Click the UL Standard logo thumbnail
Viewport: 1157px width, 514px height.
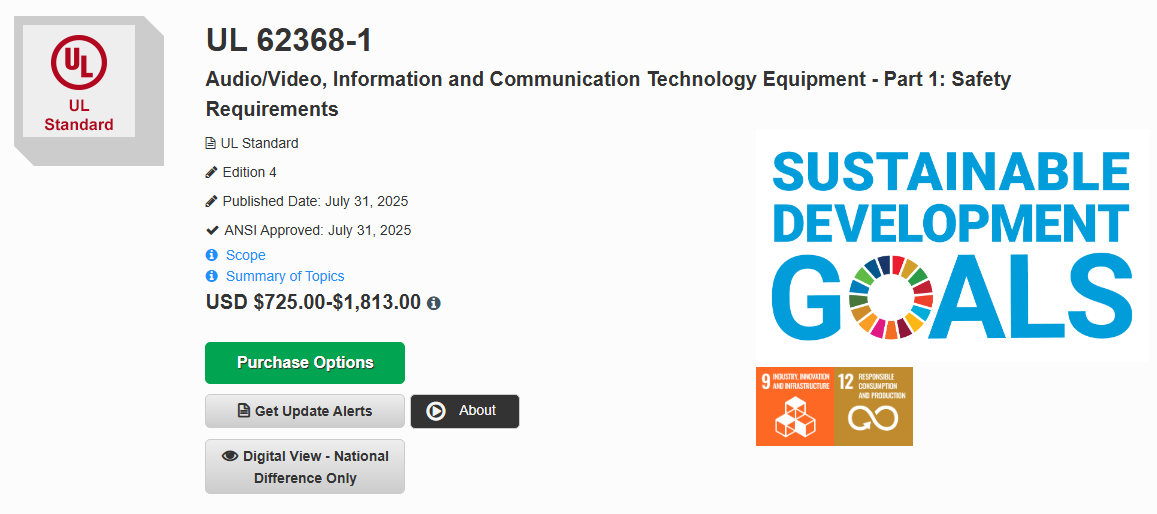[x=79, y=81]
